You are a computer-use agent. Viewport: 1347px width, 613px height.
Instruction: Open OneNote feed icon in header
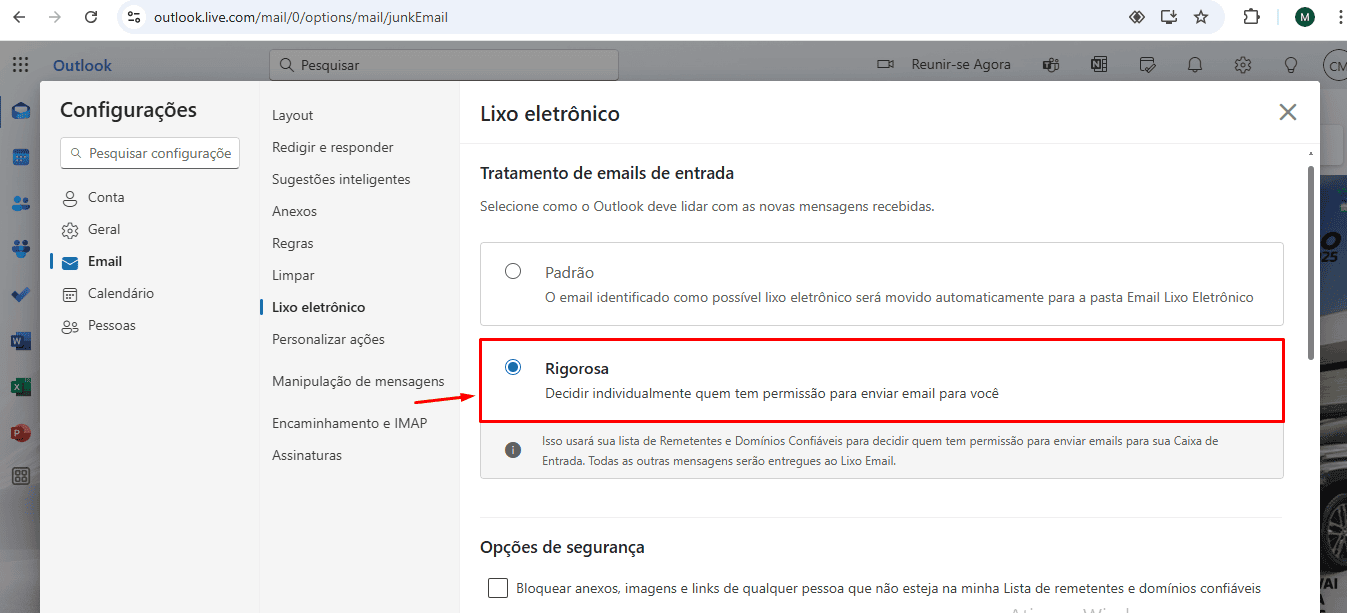[x=1099, y=65]
